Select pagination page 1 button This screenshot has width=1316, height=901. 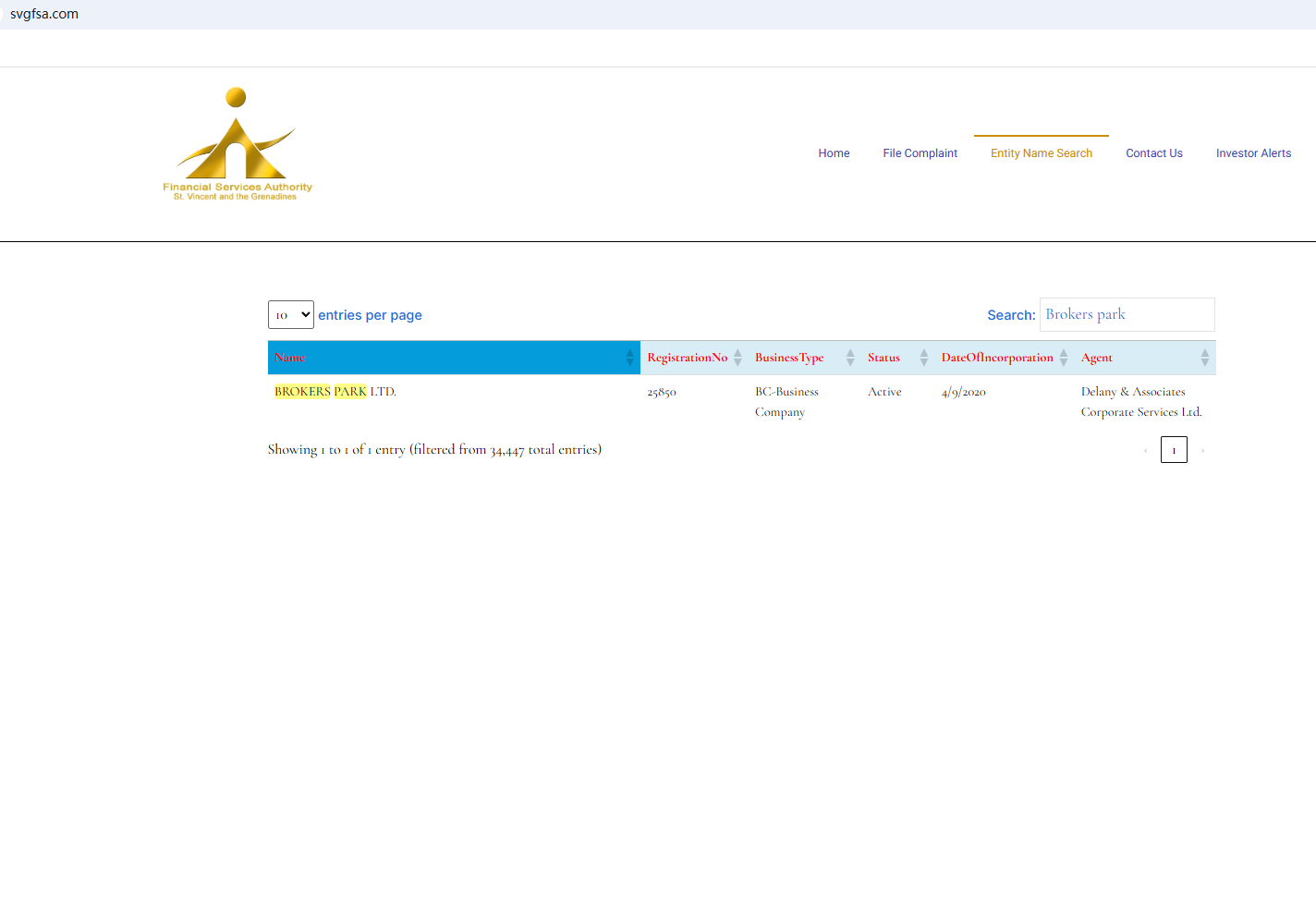point(1174,451)
